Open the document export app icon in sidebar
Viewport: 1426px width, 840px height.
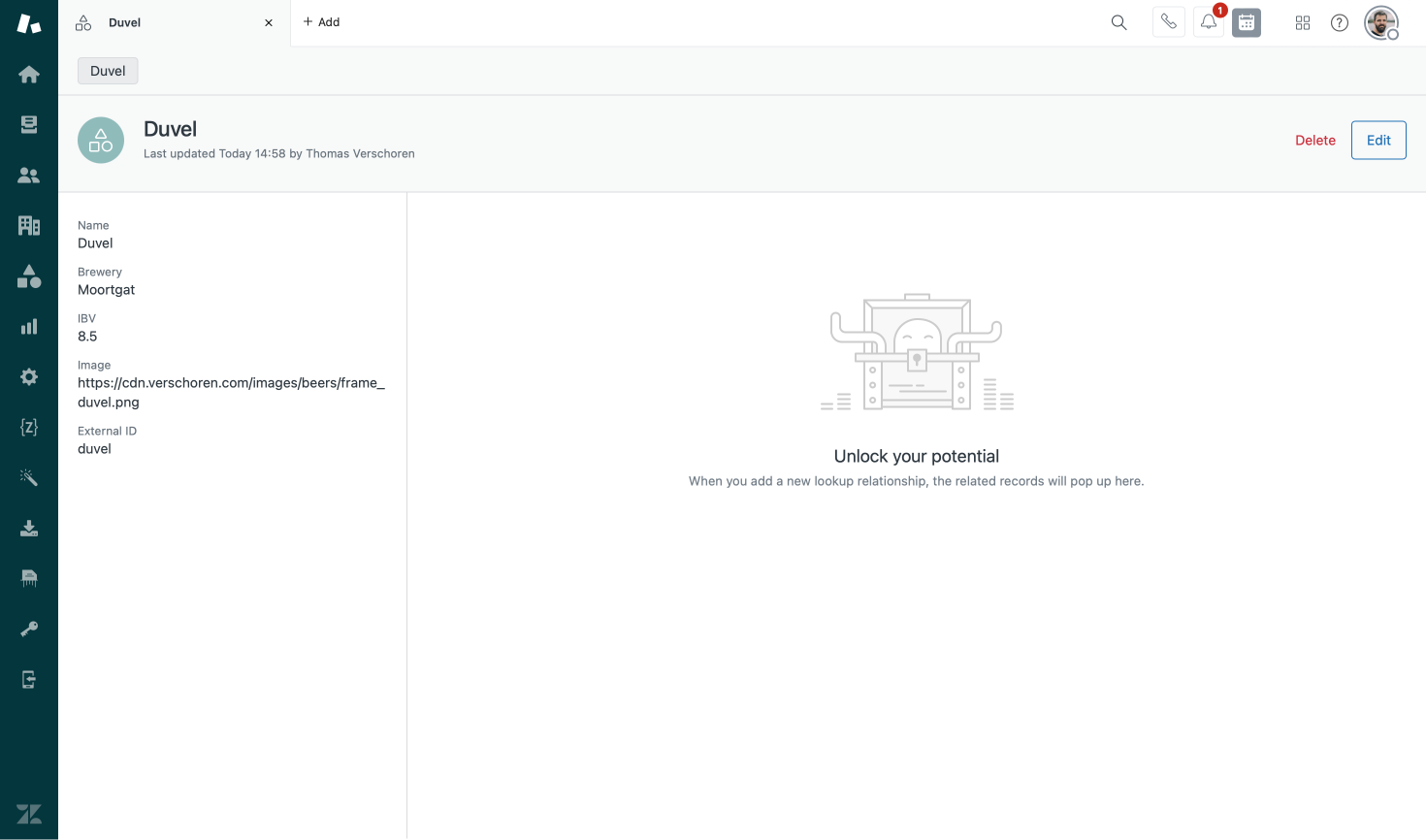(x=29, y=679)
